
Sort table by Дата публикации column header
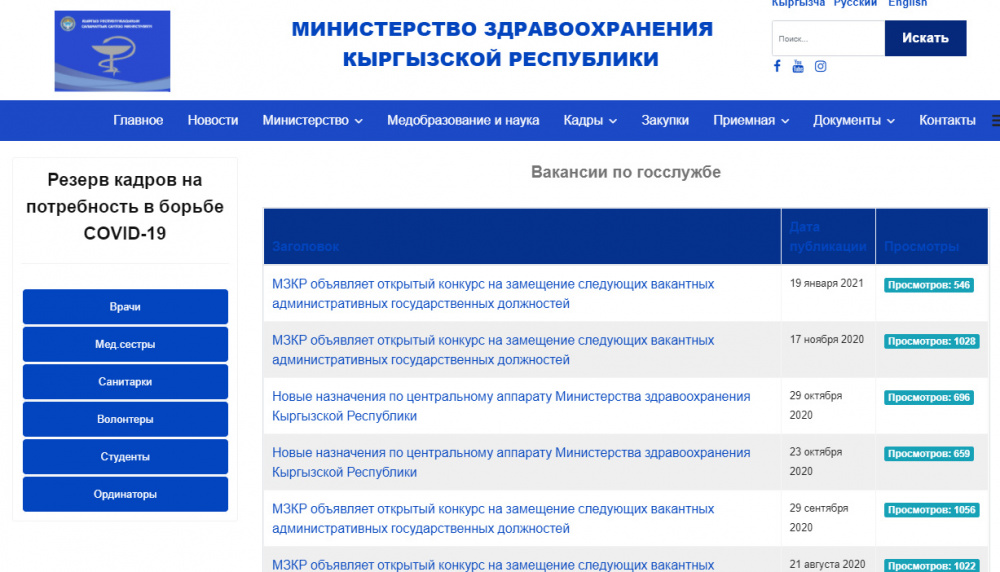pos(828,237)
